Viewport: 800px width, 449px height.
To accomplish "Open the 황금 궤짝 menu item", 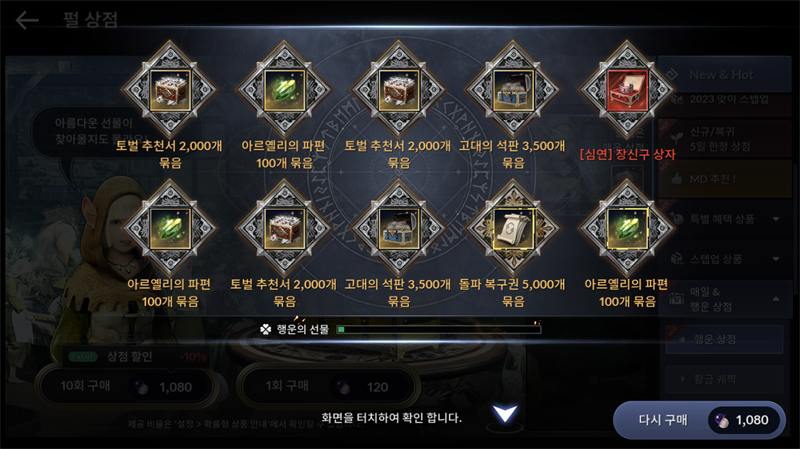I will pyautogui.click(x=724, y=379).
